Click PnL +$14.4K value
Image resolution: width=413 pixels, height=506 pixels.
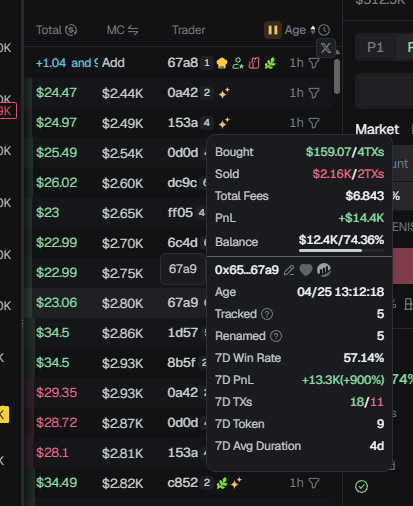(361, 218)
